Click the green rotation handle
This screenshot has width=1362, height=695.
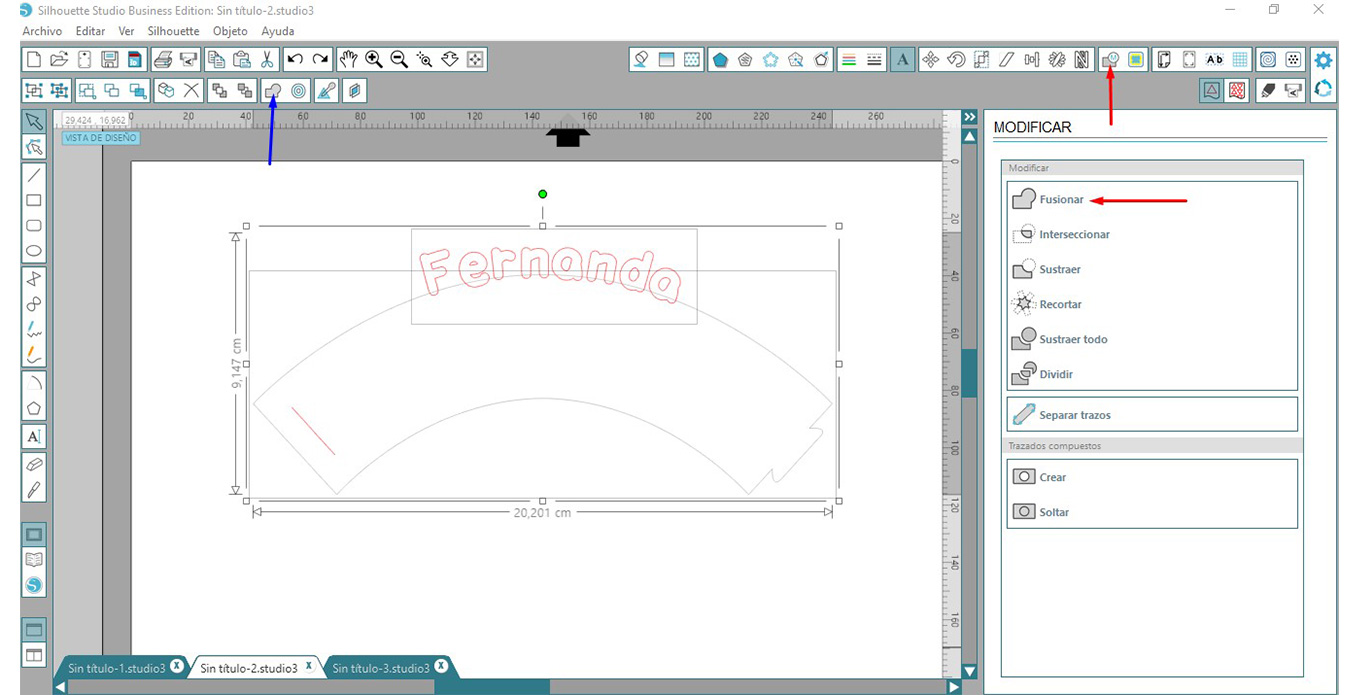click(x=543, y=194)
